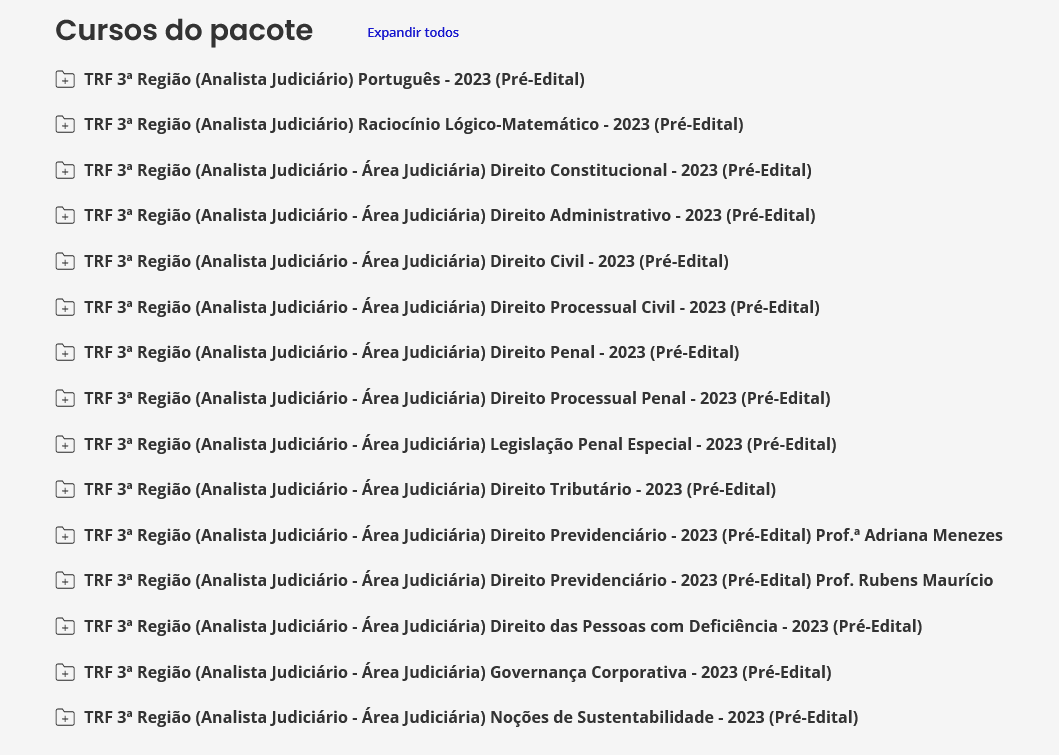Select the Prof.ª Adriana Menezes course title
Image resolution: width=1059 pixels, height=755 pixels.
coord(544,536)
